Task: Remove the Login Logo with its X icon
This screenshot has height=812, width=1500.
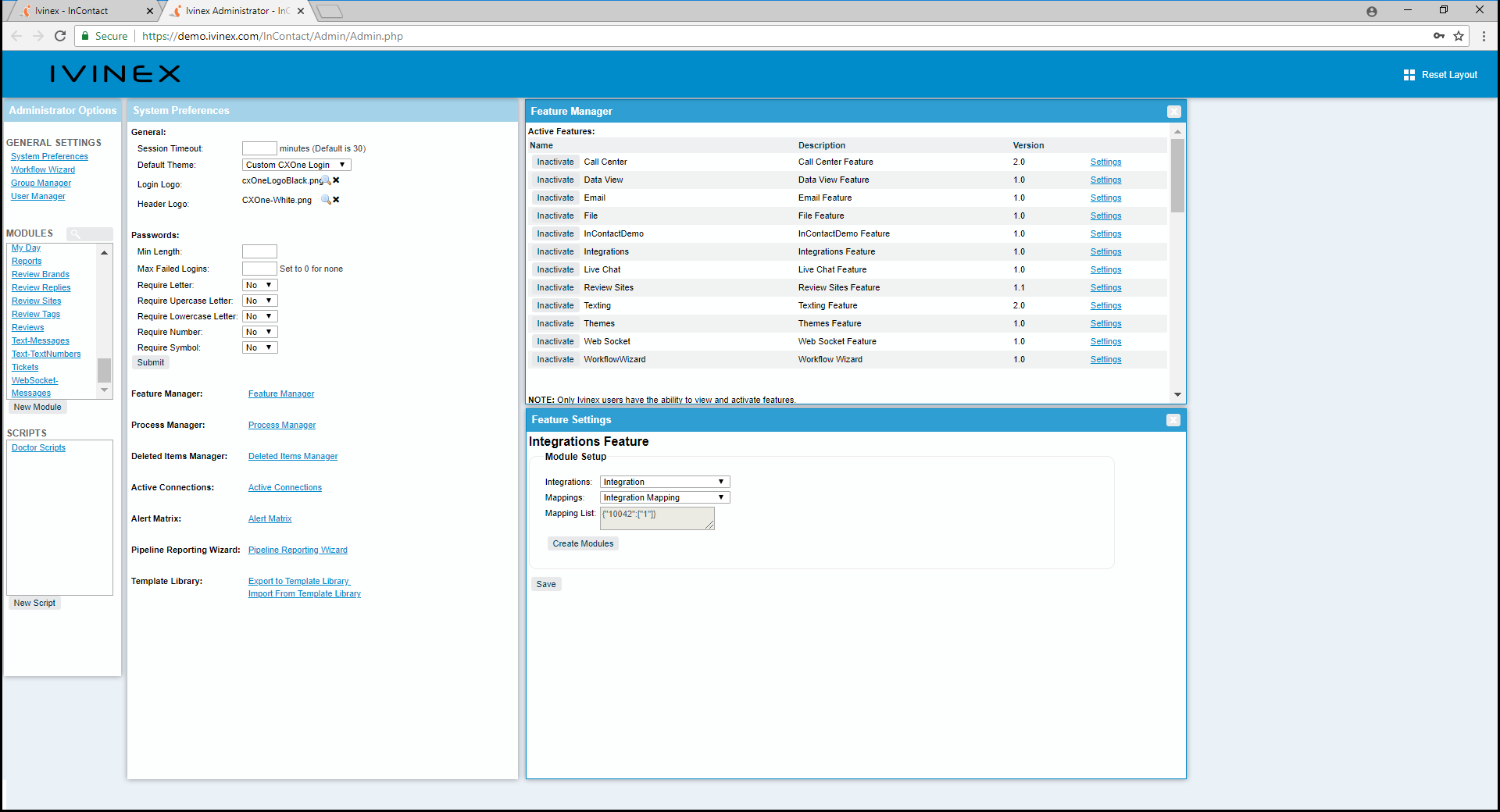Action: (x=336, y=180)
